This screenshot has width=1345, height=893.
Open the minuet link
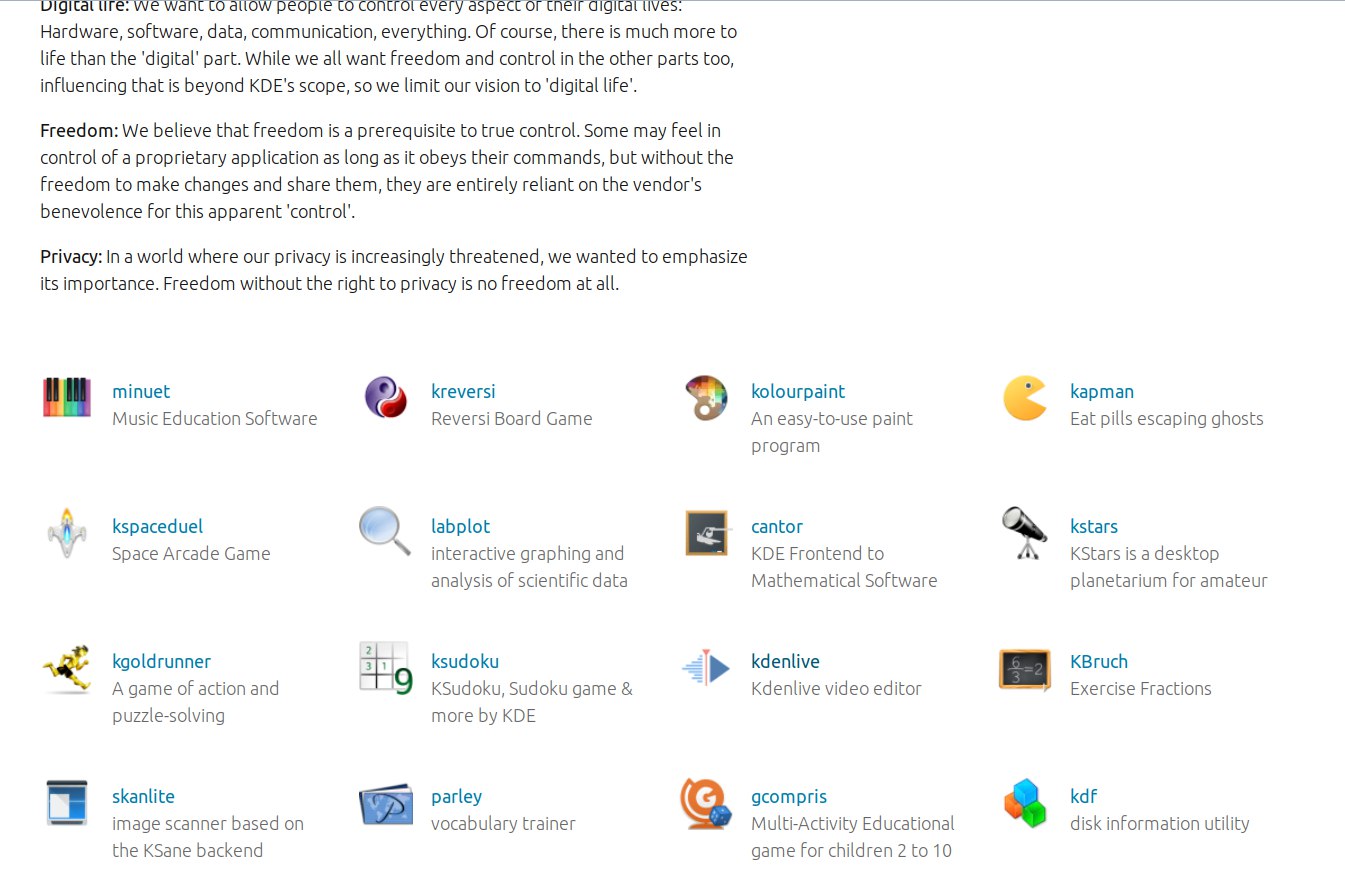tap(141, 391)
